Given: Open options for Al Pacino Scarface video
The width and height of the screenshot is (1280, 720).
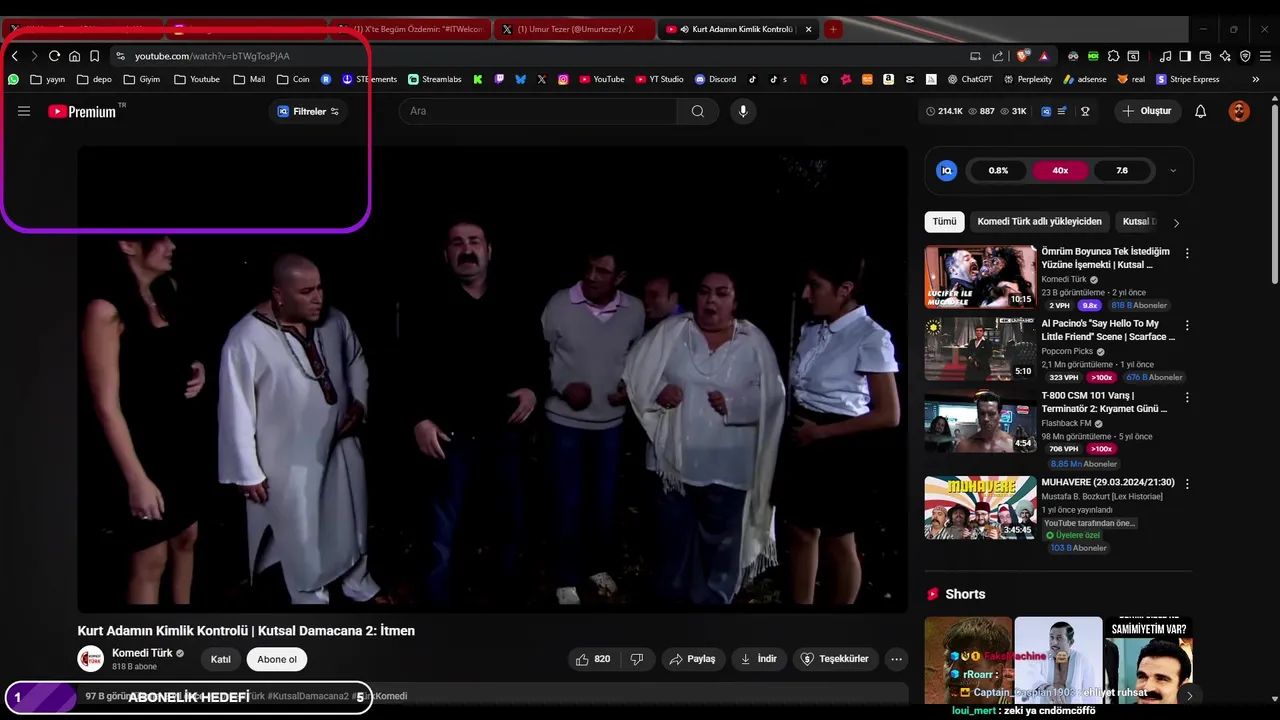Looking at the screenshot, I should [x=1187, y=326].
